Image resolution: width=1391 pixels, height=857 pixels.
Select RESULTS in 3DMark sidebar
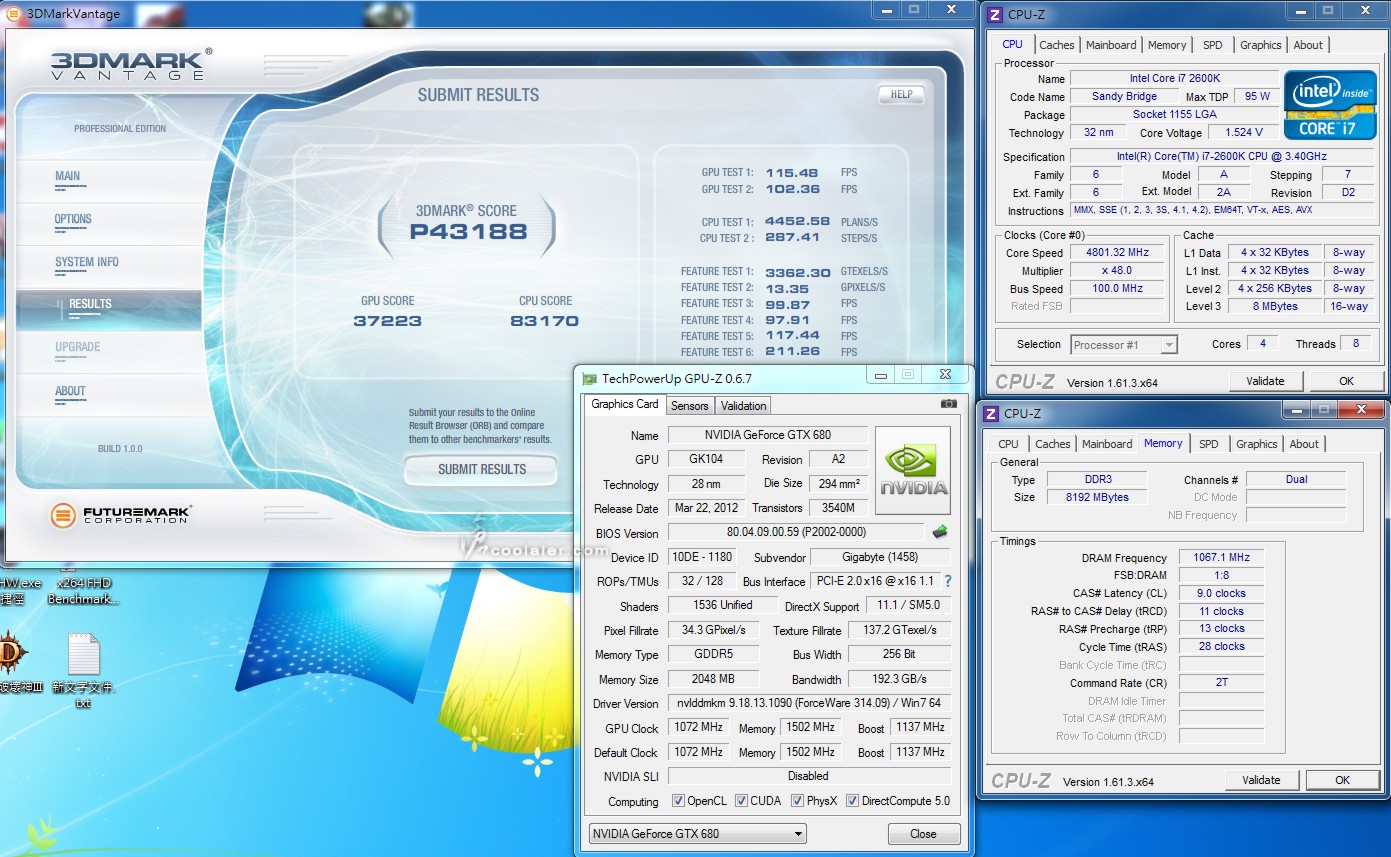pyautogui.click(x=90, y=304)
